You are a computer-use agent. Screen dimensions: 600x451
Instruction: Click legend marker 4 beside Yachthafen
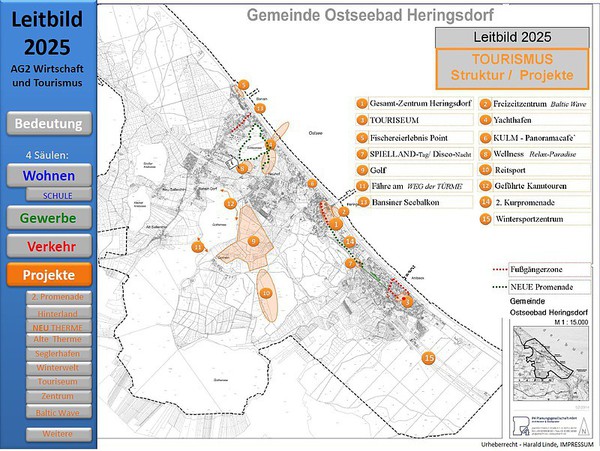[485, 120]
